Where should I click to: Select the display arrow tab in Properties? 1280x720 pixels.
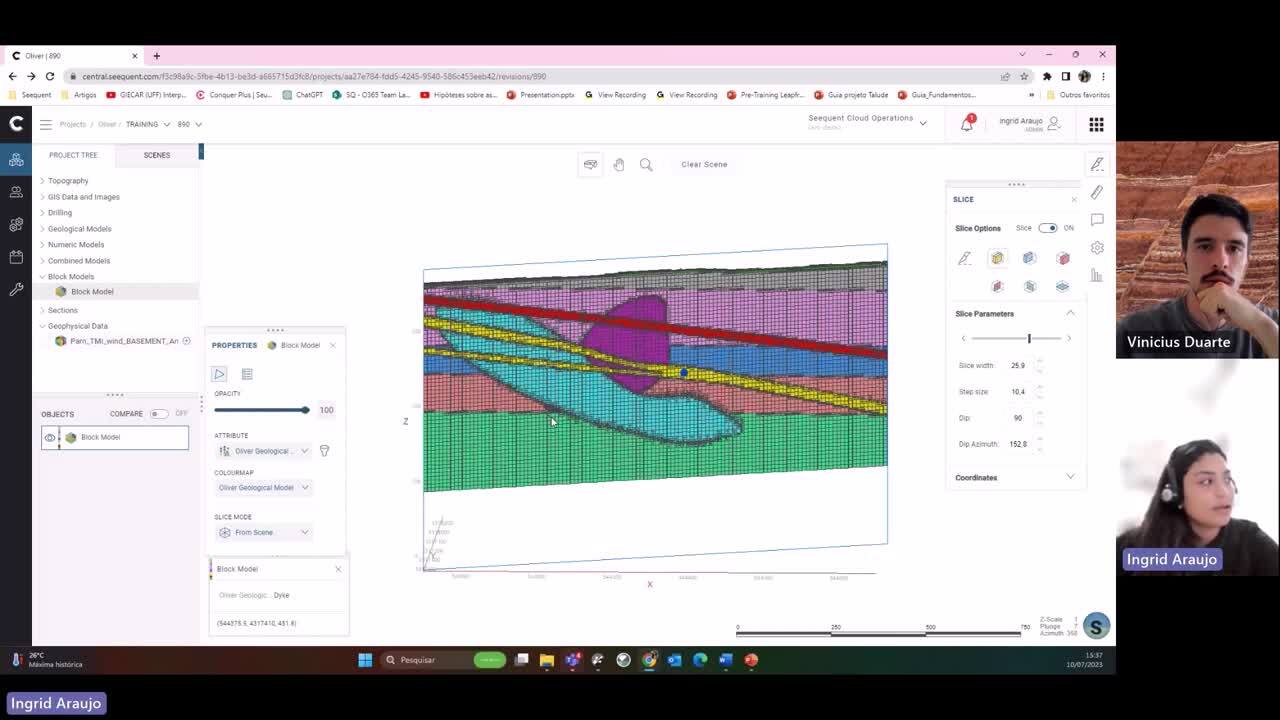(x=219, y=374)
